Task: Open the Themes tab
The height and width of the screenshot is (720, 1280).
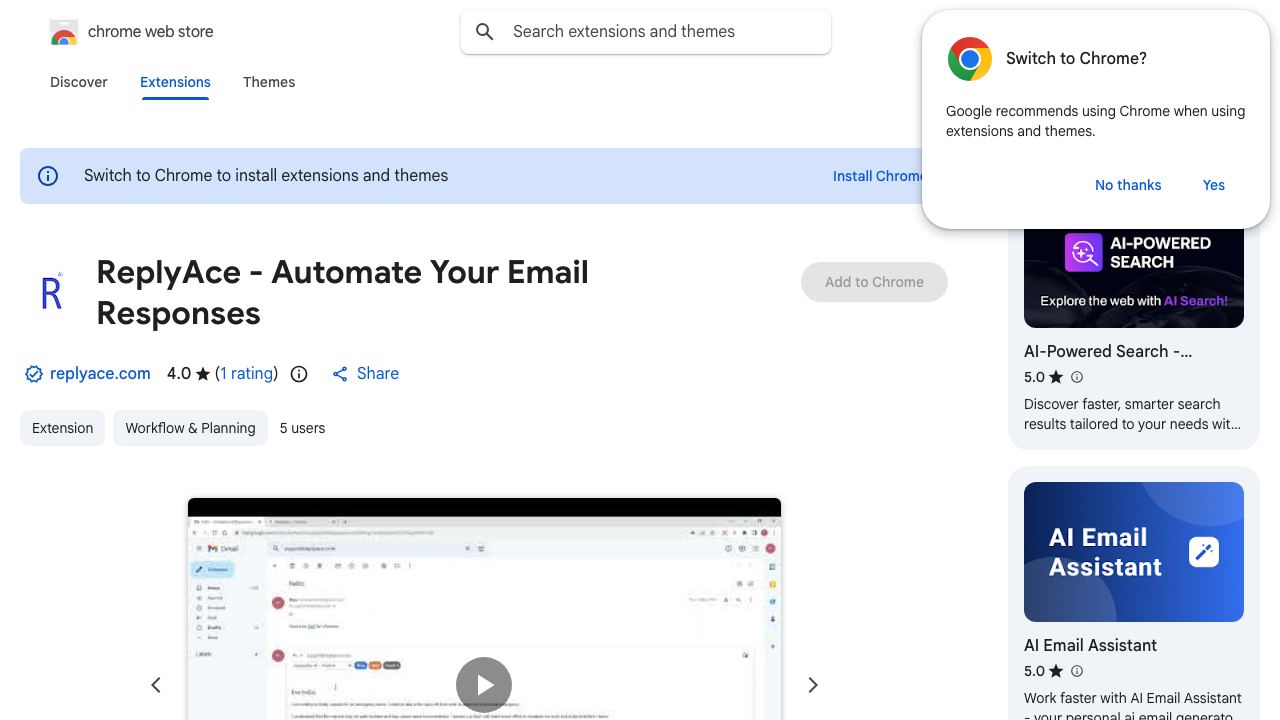Action: [269, 82]
